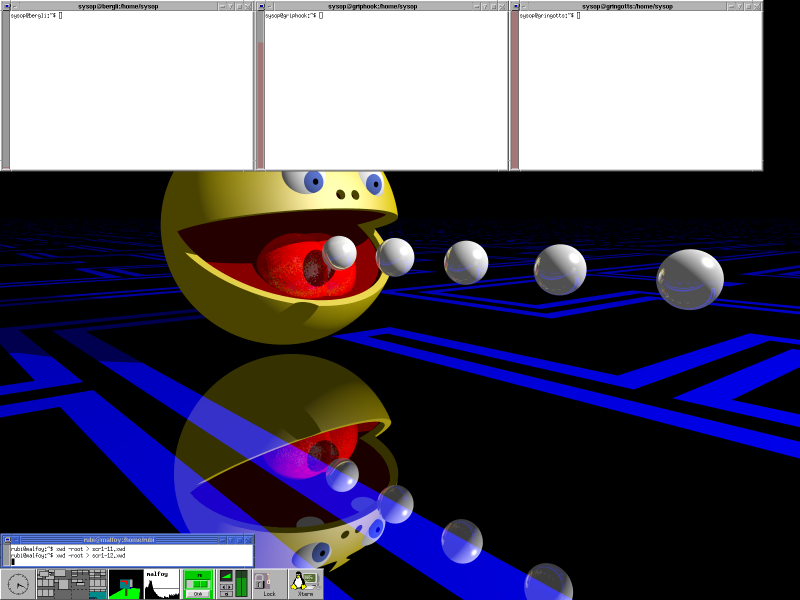Viewport: 800px width, 600px height.
Task: Shade the sysop@bergli window with triangle button
Action: 231,6
